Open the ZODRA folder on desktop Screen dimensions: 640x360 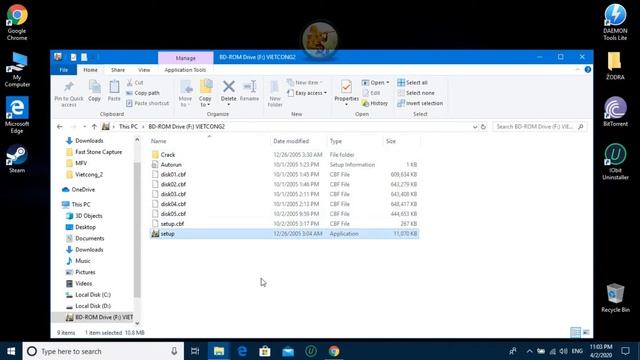point(615,65)
